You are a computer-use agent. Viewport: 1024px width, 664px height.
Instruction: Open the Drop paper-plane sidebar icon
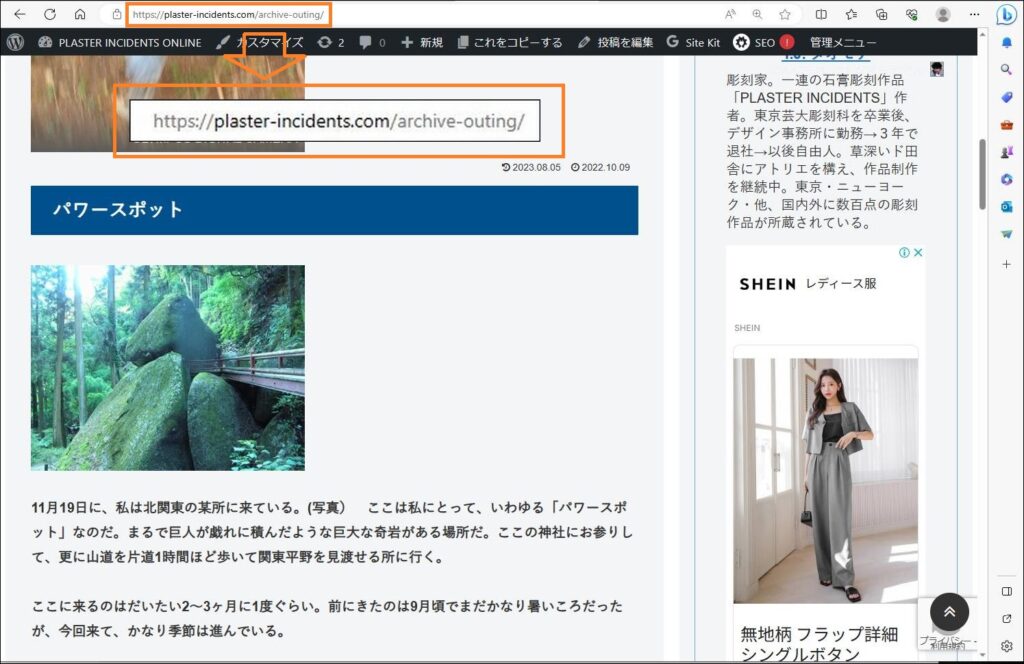tap(1006, 234)
